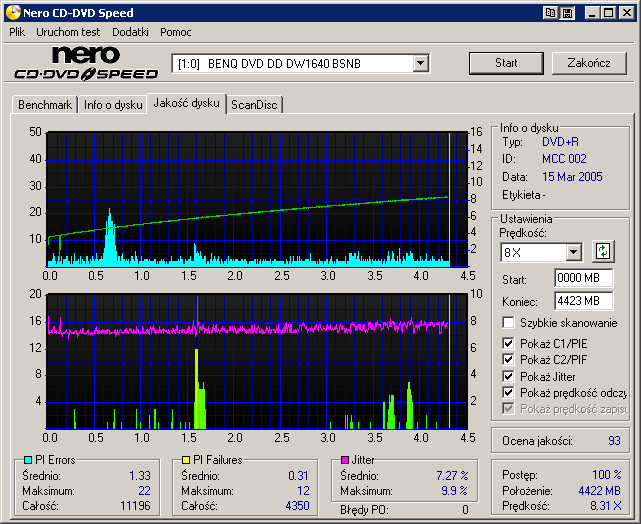Click the Prędkość 8.31 X value
Image resolution: width=641 pixels, height=524 pixels.
[x=605, y=506]
